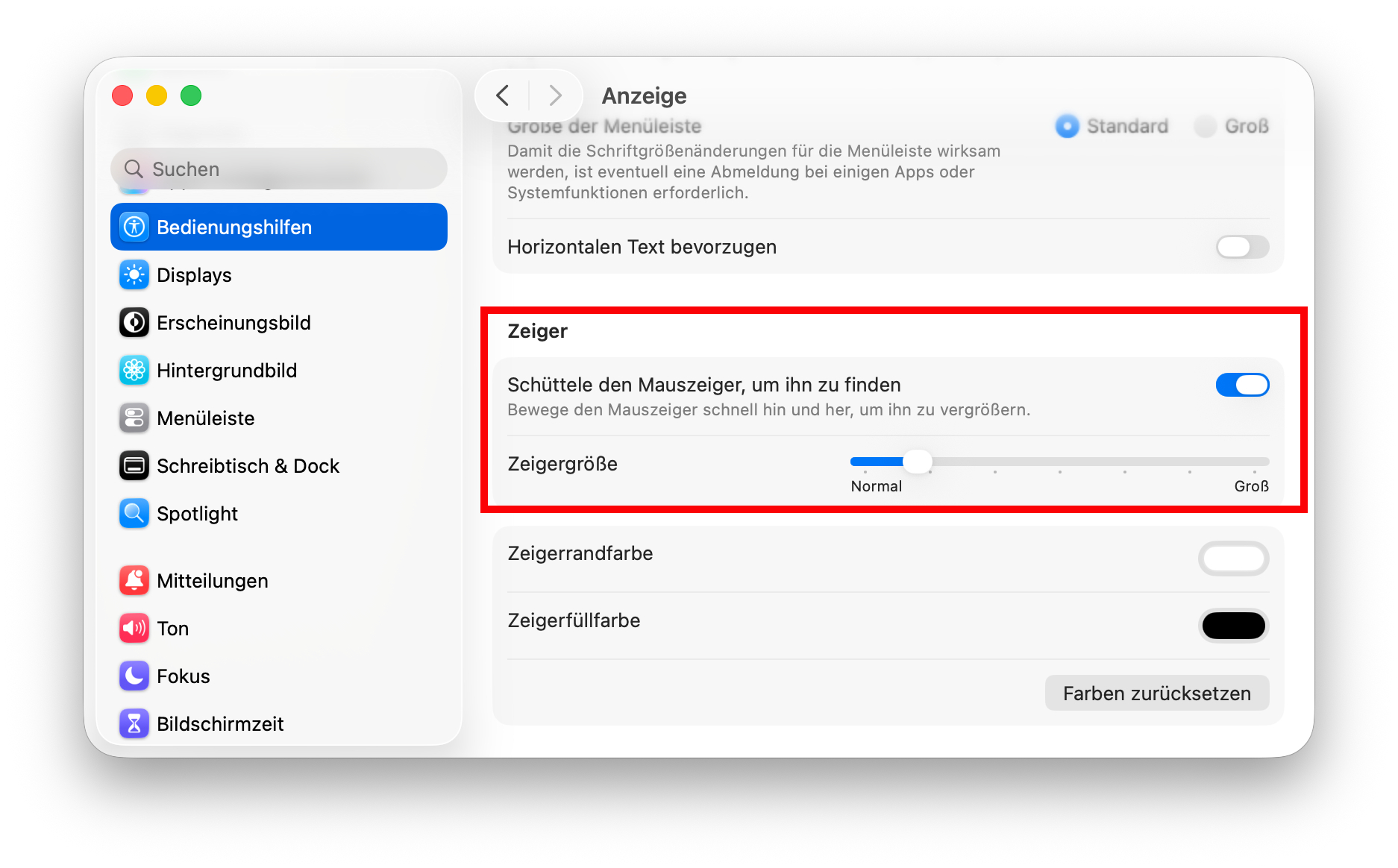The width and height of the screenshot is (1398, 868).
Task: Click Farben zurücksetzen button
Action: click(x=1157, y=694)
